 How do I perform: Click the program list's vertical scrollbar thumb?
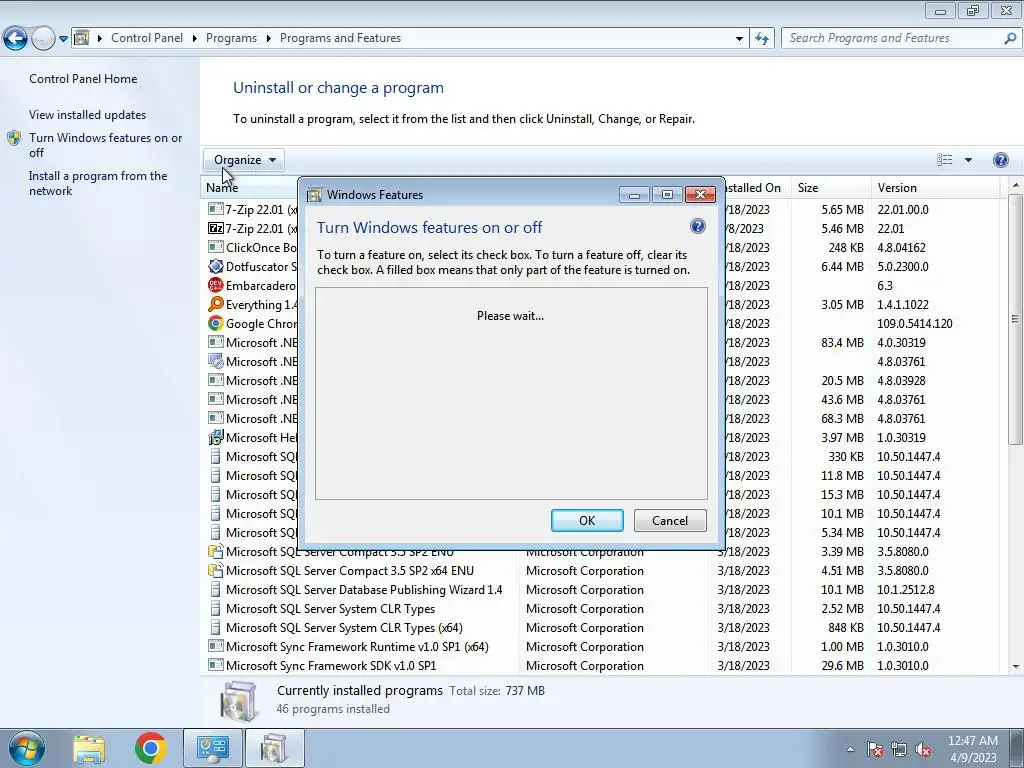[x=1015, y=319]
